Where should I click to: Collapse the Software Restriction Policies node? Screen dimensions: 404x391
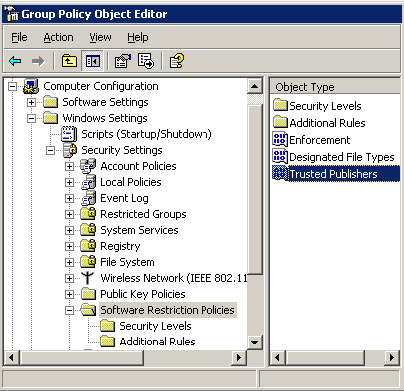tap(69, 310)
